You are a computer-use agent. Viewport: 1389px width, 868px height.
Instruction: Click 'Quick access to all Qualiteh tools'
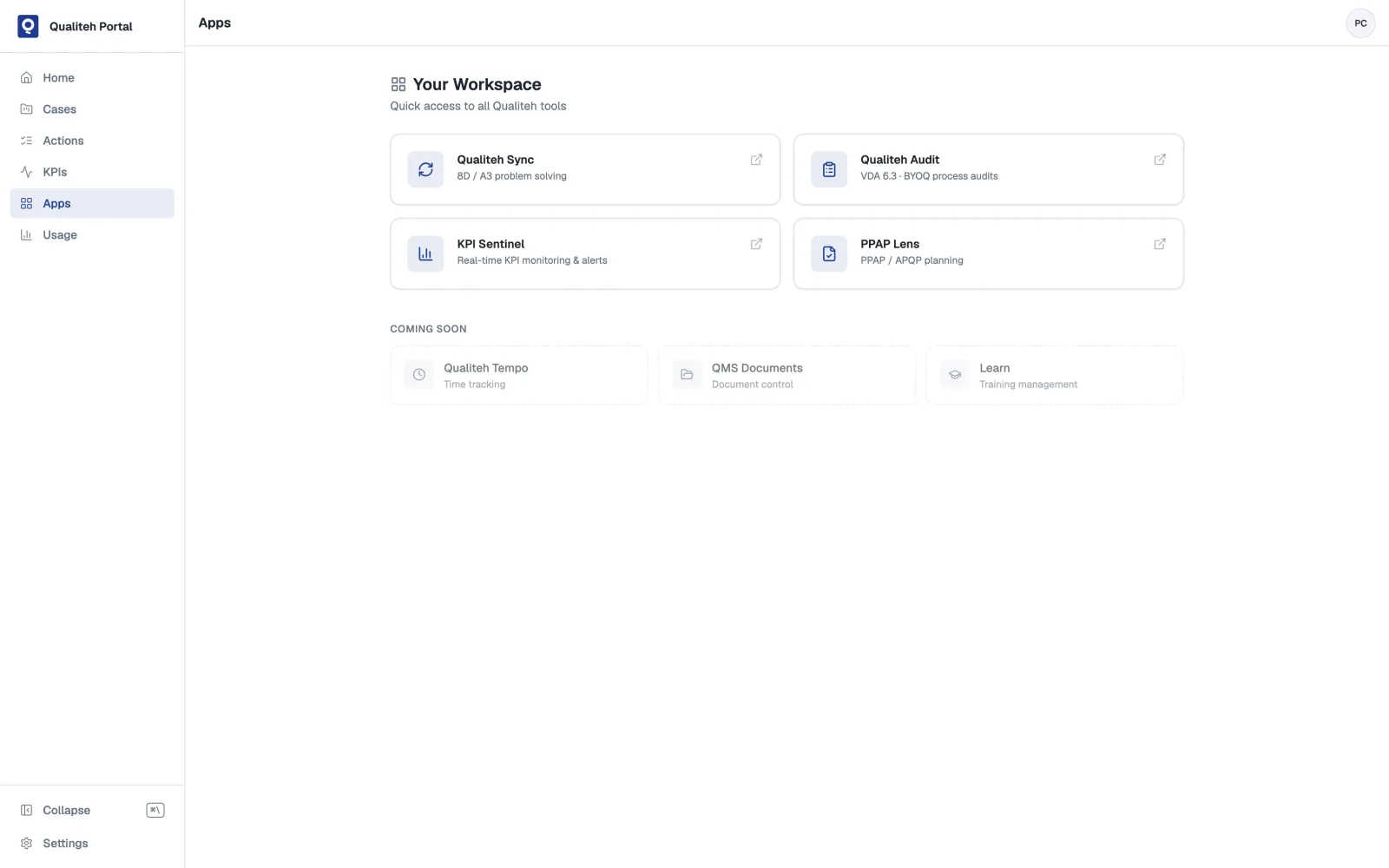(x=477, y=106)
